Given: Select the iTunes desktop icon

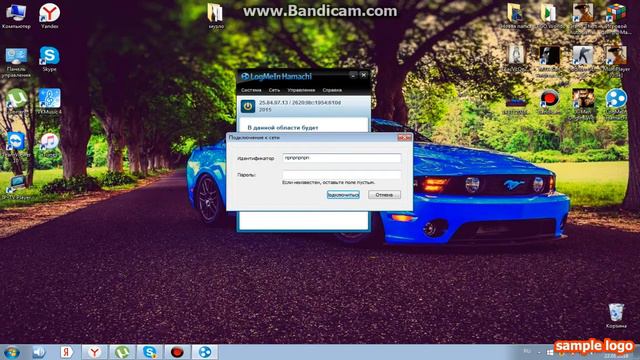Looking at the screenshot, I should [x=49, y=145].
